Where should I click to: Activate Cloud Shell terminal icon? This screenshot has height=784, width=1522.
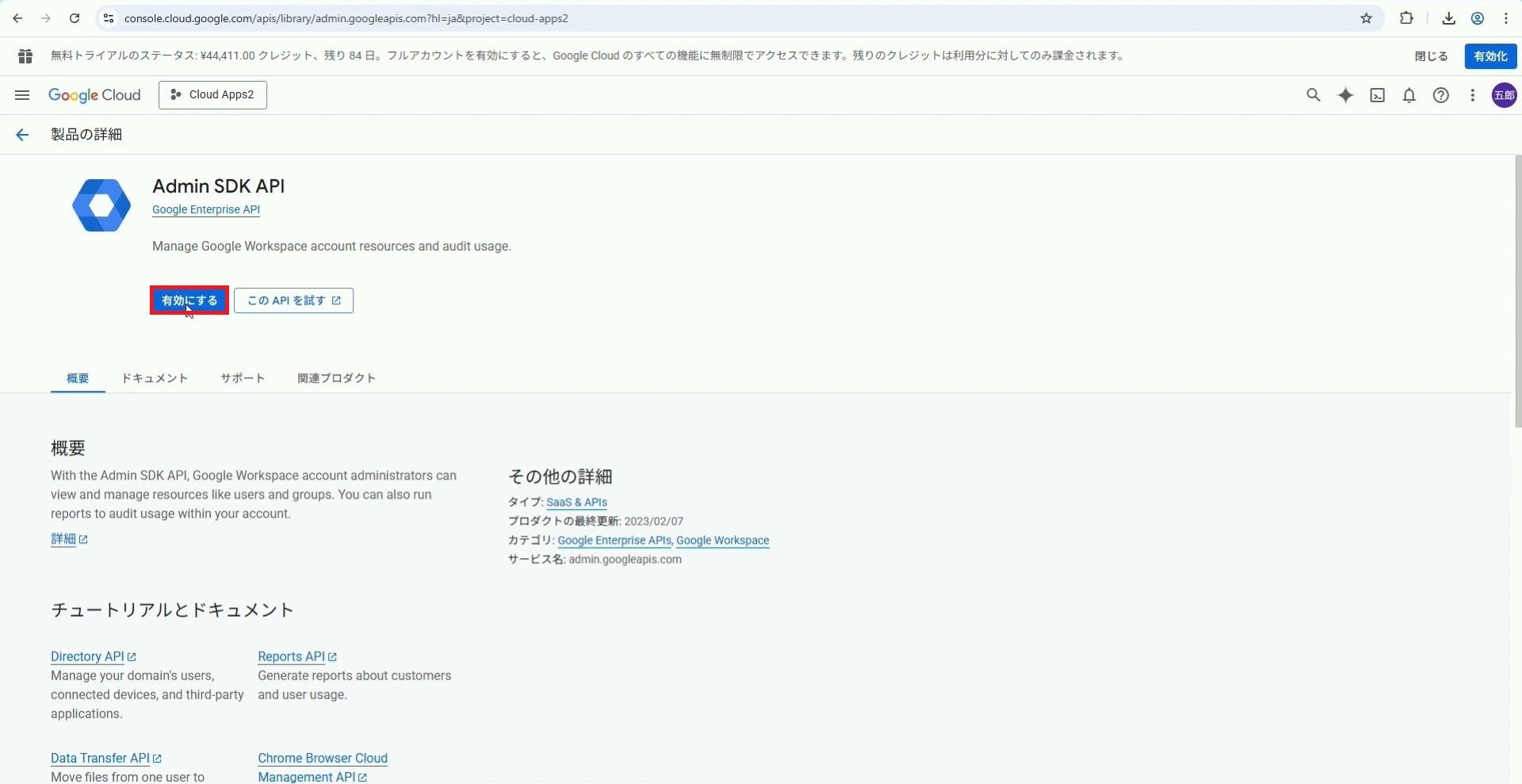click(x=1378, y=95)
